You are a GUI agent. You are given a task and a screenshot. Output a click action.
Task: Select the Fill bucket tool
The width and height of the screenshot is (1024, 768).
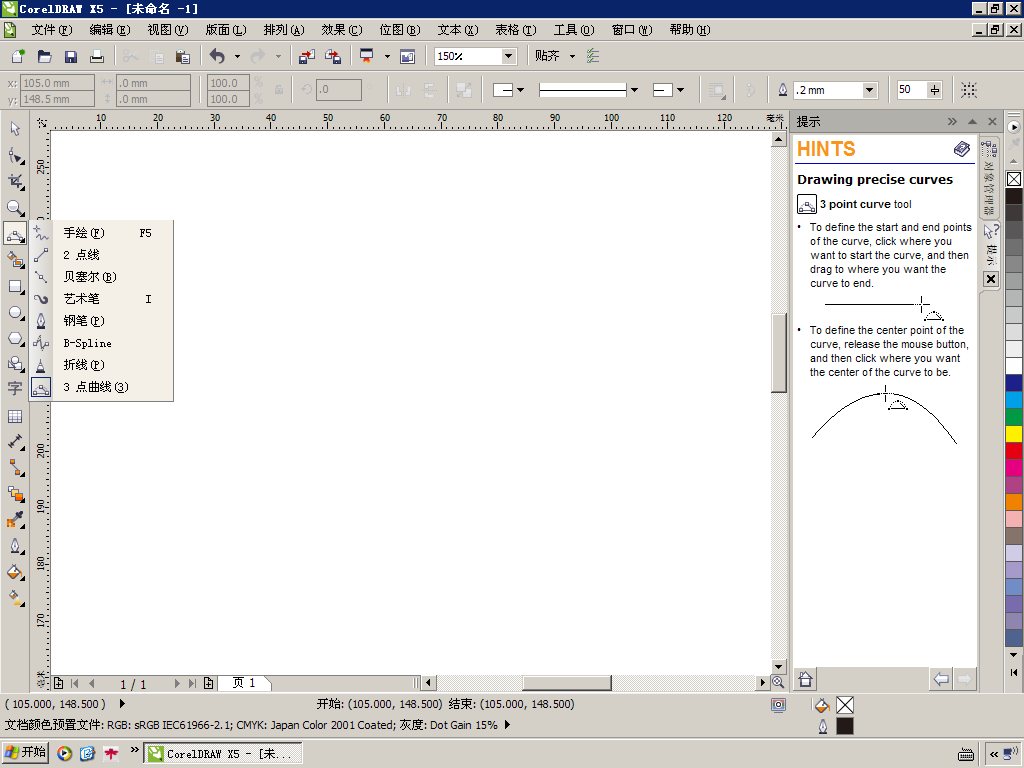point(15,572)
